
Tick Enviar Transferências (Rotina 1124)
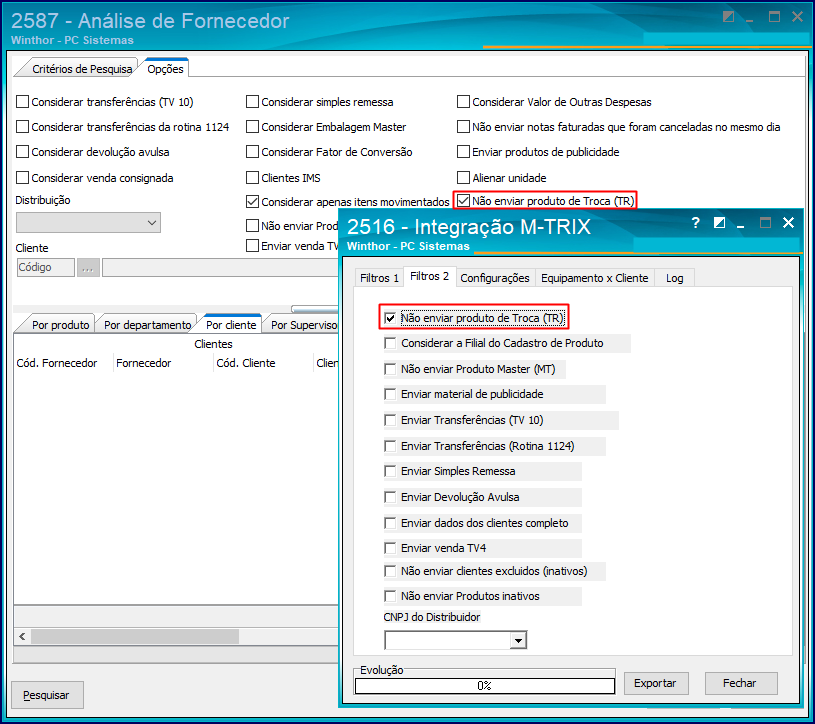pyautogui.click(x=390, y=446)
